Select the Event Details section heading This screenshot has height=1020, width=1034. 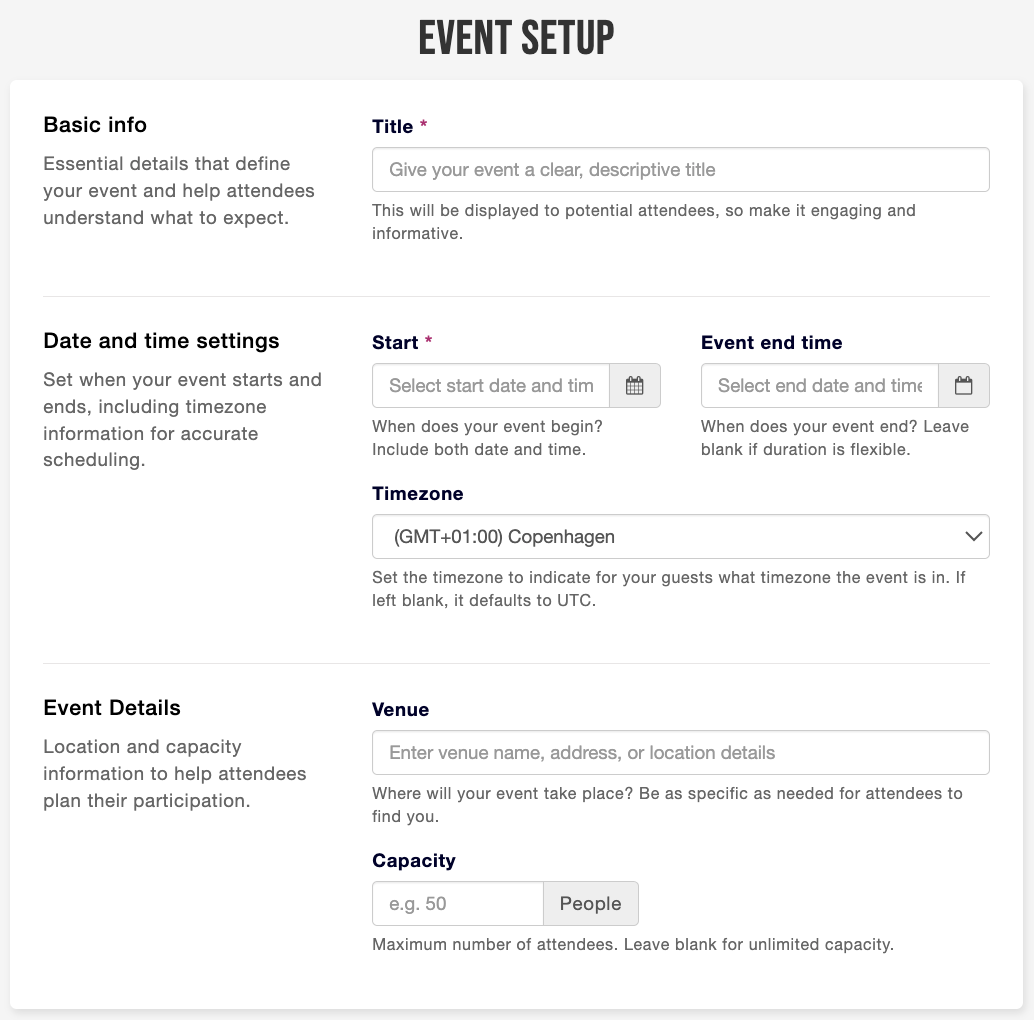[112, 707]
